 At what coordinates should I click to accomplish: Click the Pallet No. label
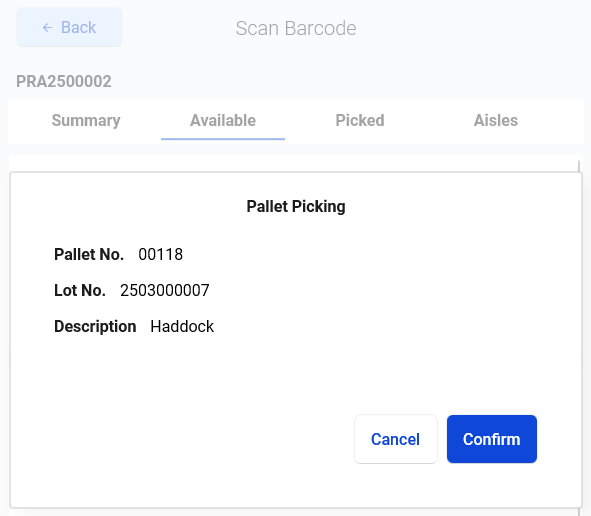pyautogui.click(x=89, y=254)
